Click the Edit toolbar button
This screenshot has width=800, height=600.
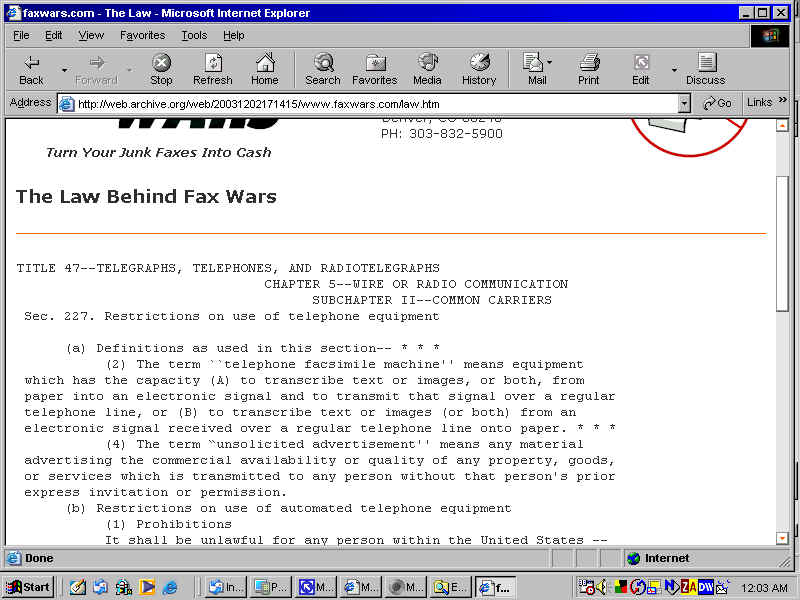pos(641,70)
